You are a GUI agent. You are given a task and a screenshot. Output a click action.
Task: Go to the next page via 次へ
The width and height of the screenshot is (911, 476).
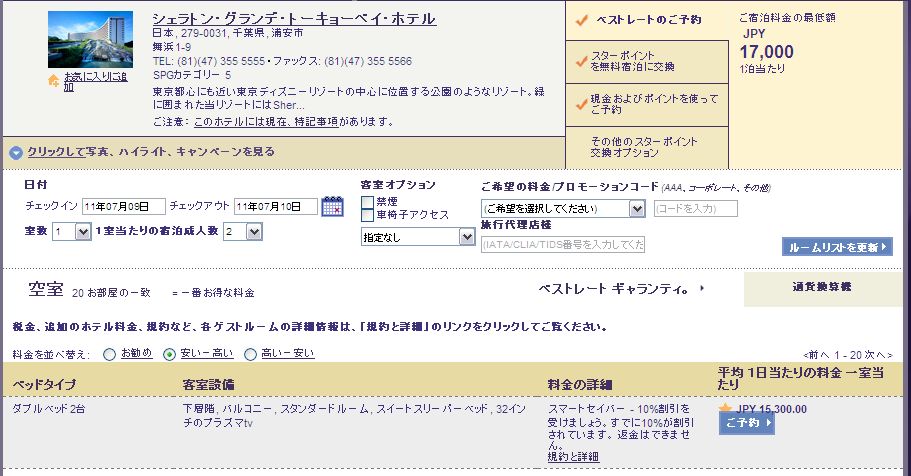pos(878,355)
